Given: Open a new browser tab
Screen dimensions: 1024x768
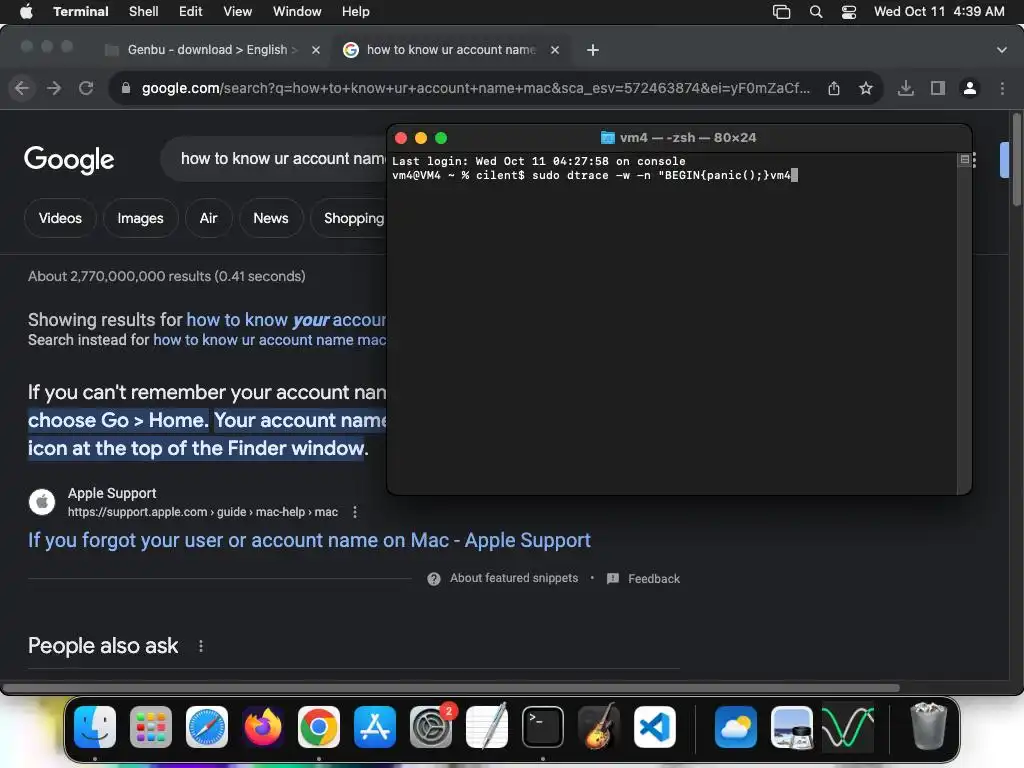Looking at the screenshot, I should pos(592,50).
